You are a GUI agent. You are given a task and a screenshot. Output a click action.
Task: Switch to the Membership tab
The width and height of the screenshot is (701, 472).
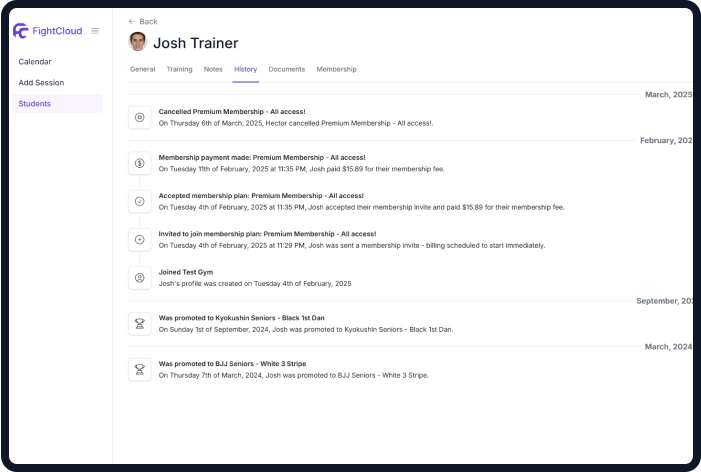pyautogui.click(x=336, y=69)
